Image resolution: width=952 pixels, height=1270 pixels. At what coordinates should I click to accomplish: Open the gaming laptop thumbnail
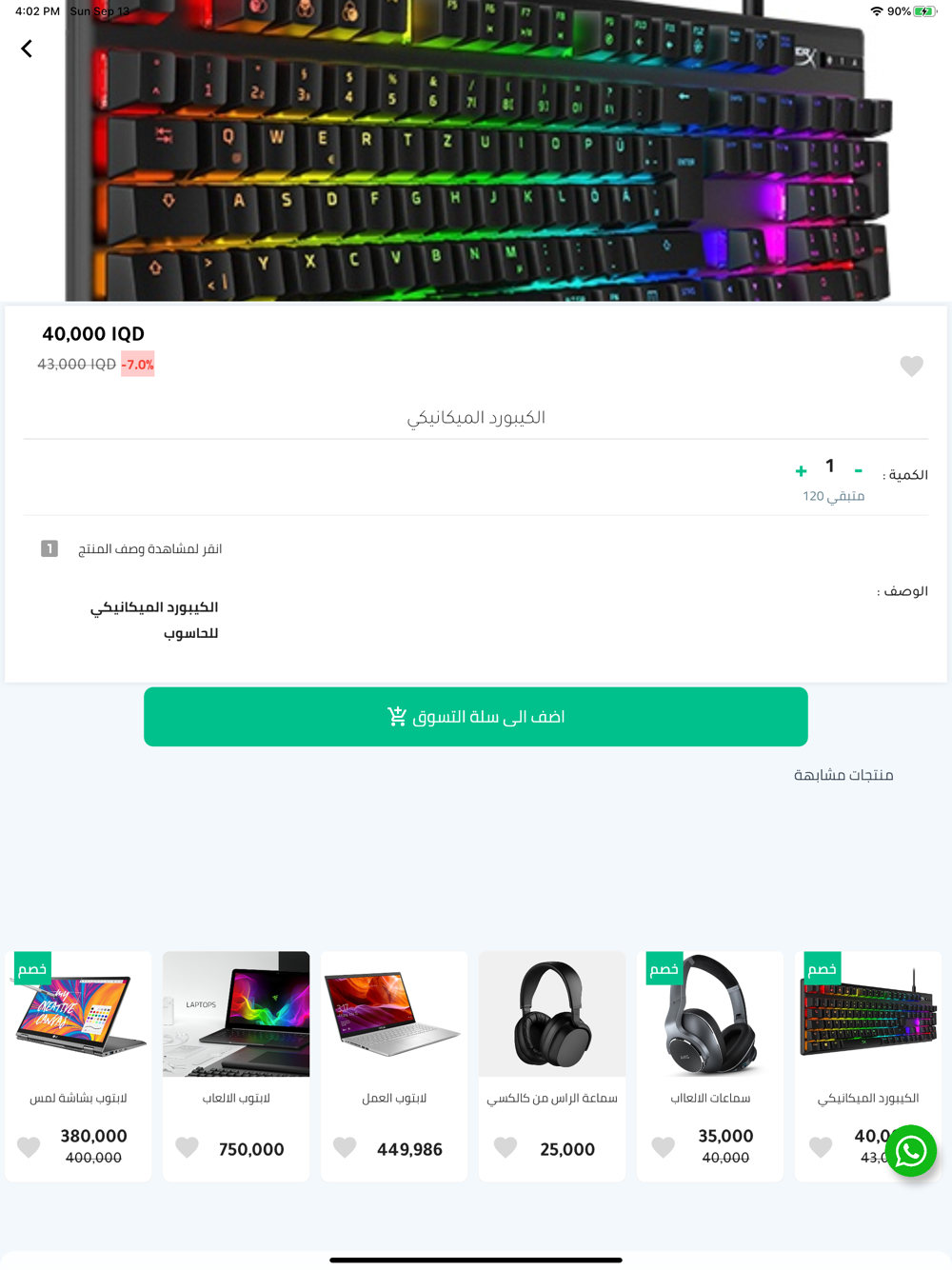pos(236,1014)
